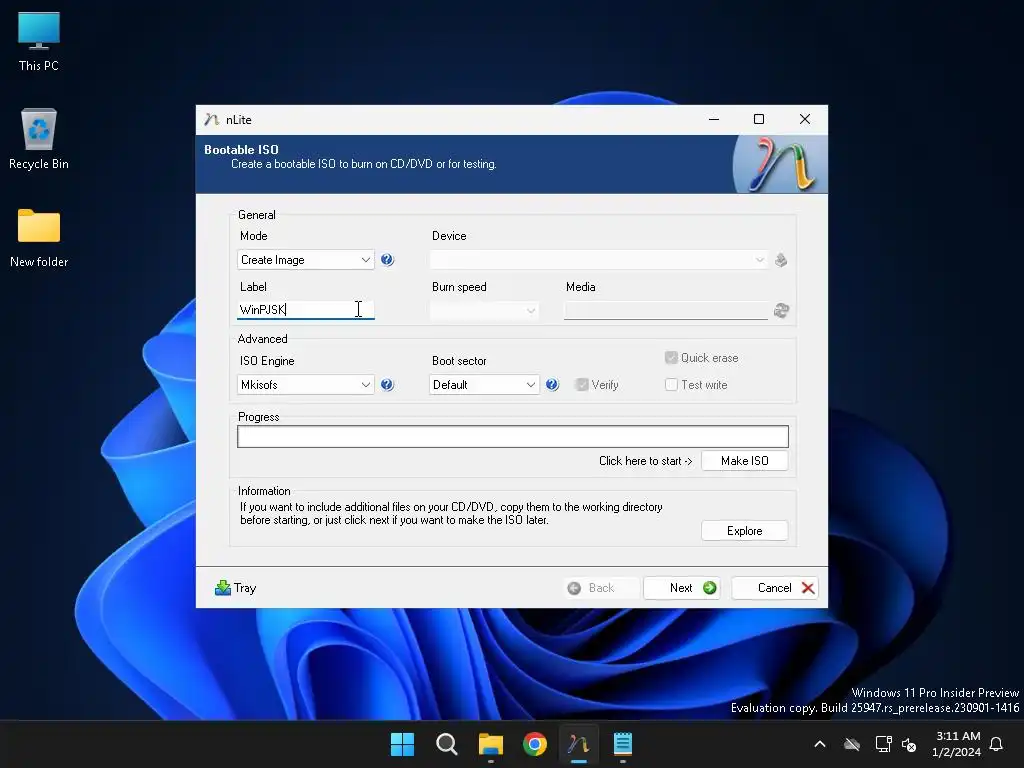Click the cloud sync tray icon

click(852, 744)
